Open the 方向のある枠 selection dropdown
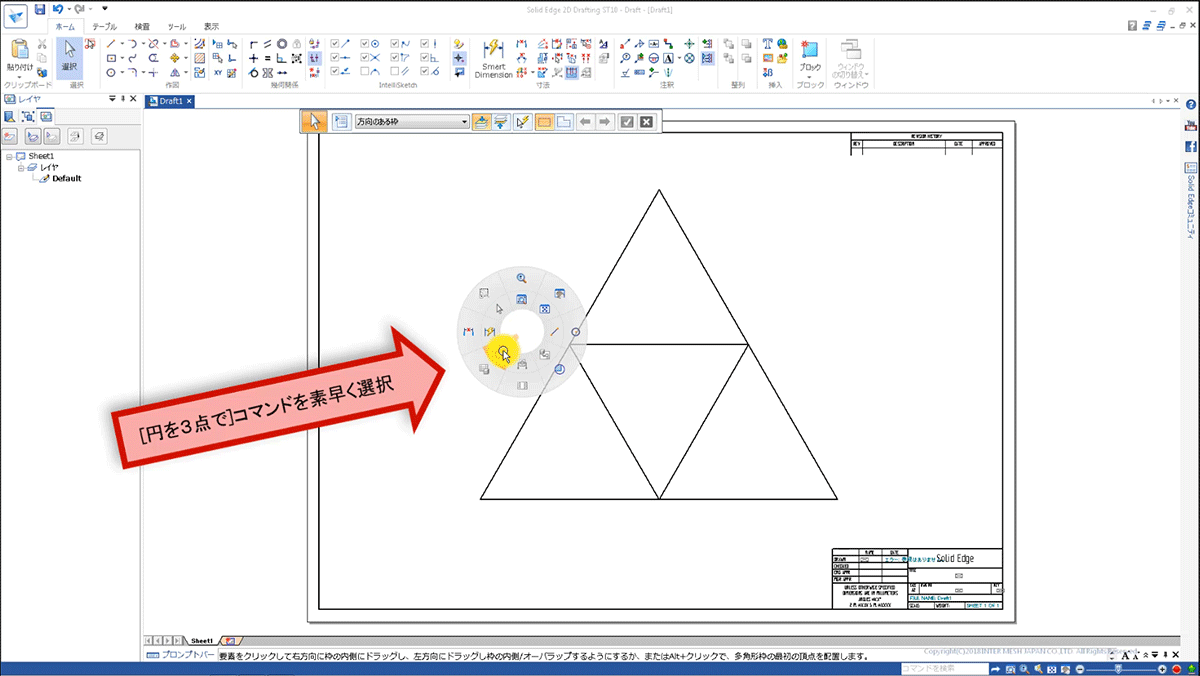The height and width of the screenshot is (676, 1200). pos(464,121)
